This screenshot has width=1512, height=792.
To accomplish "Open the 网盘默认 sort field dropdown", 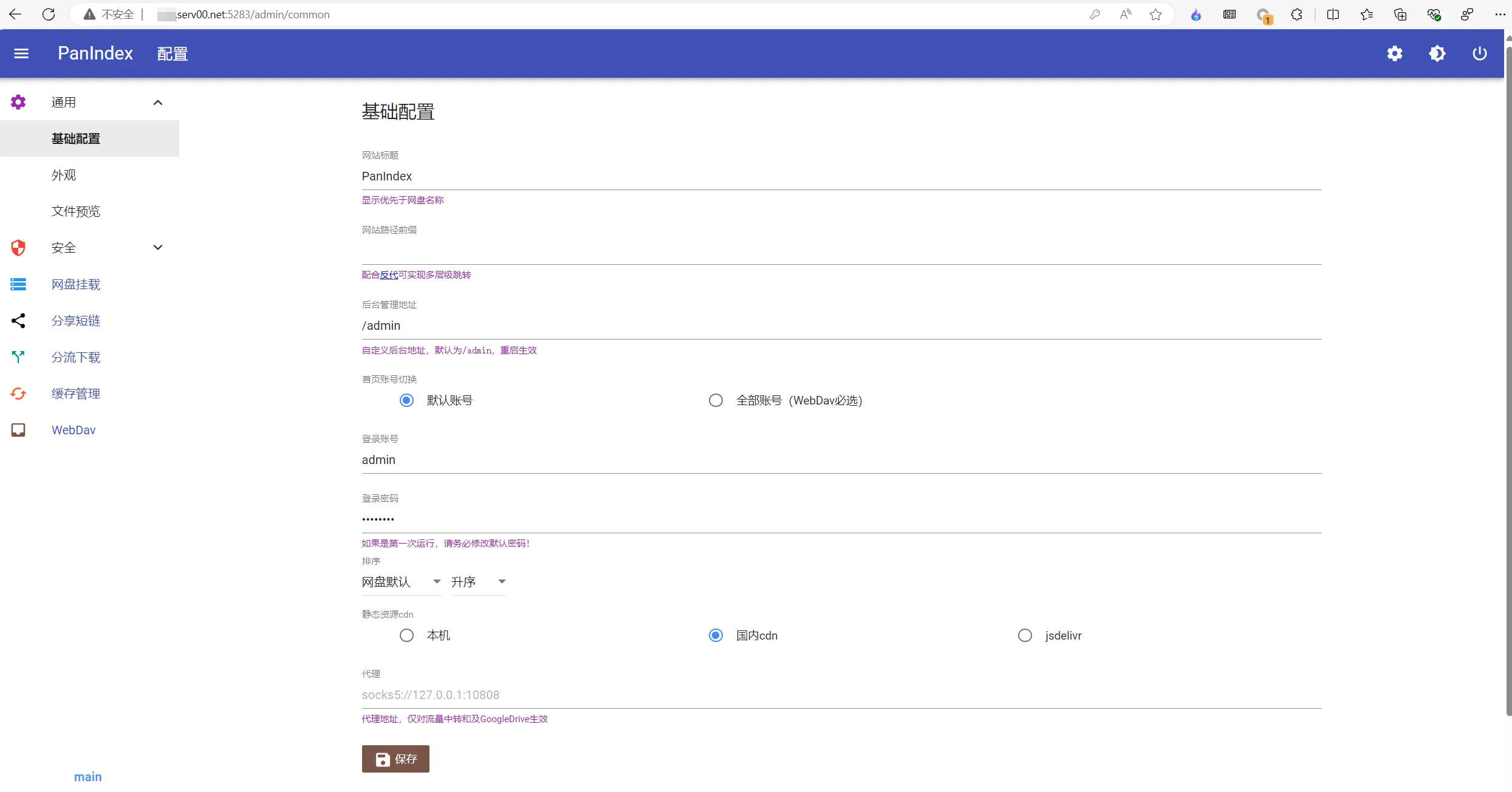I will [401, 582].
